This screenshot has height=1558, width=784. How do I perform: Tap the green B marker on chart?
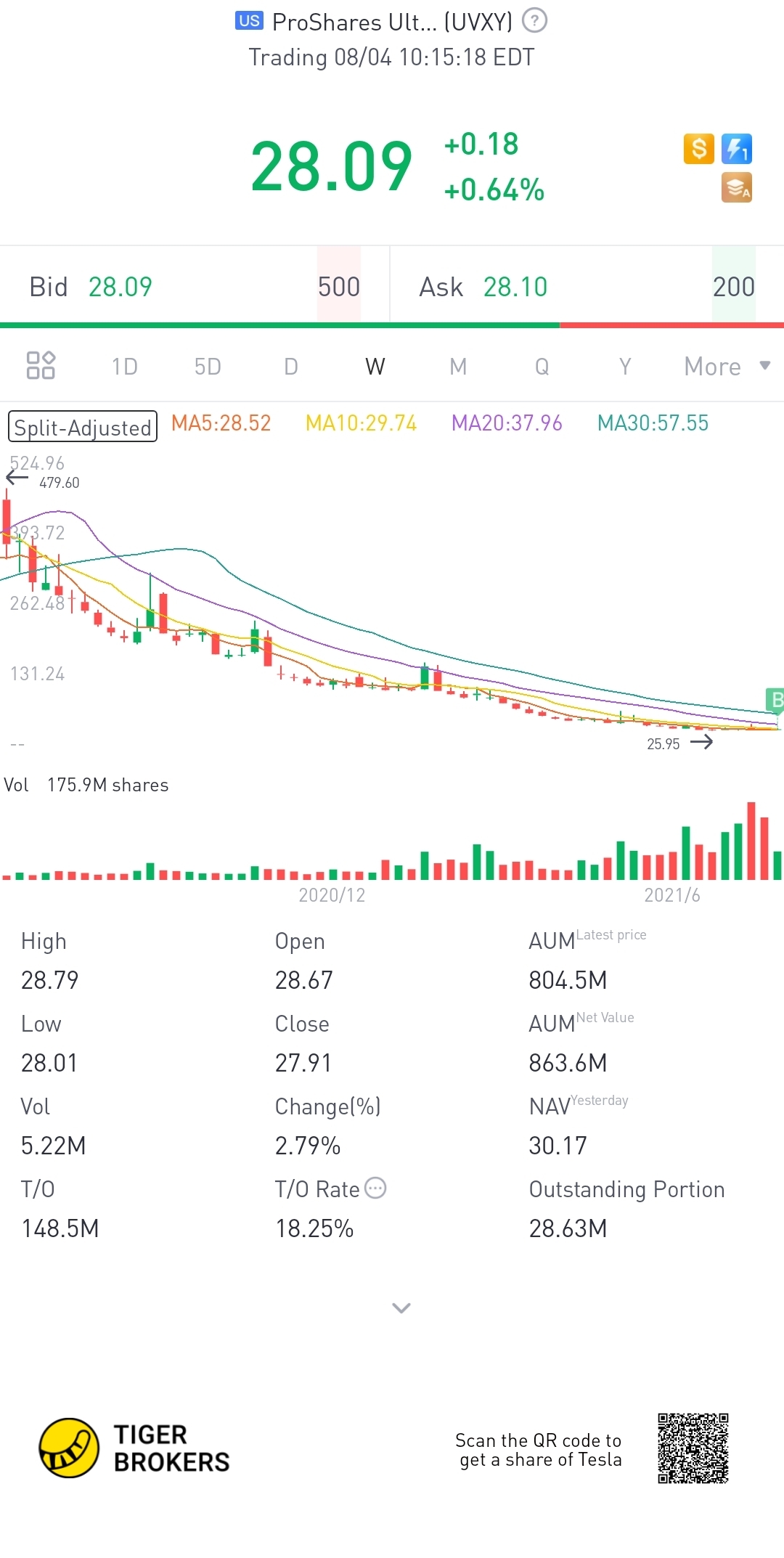(775, 700)
